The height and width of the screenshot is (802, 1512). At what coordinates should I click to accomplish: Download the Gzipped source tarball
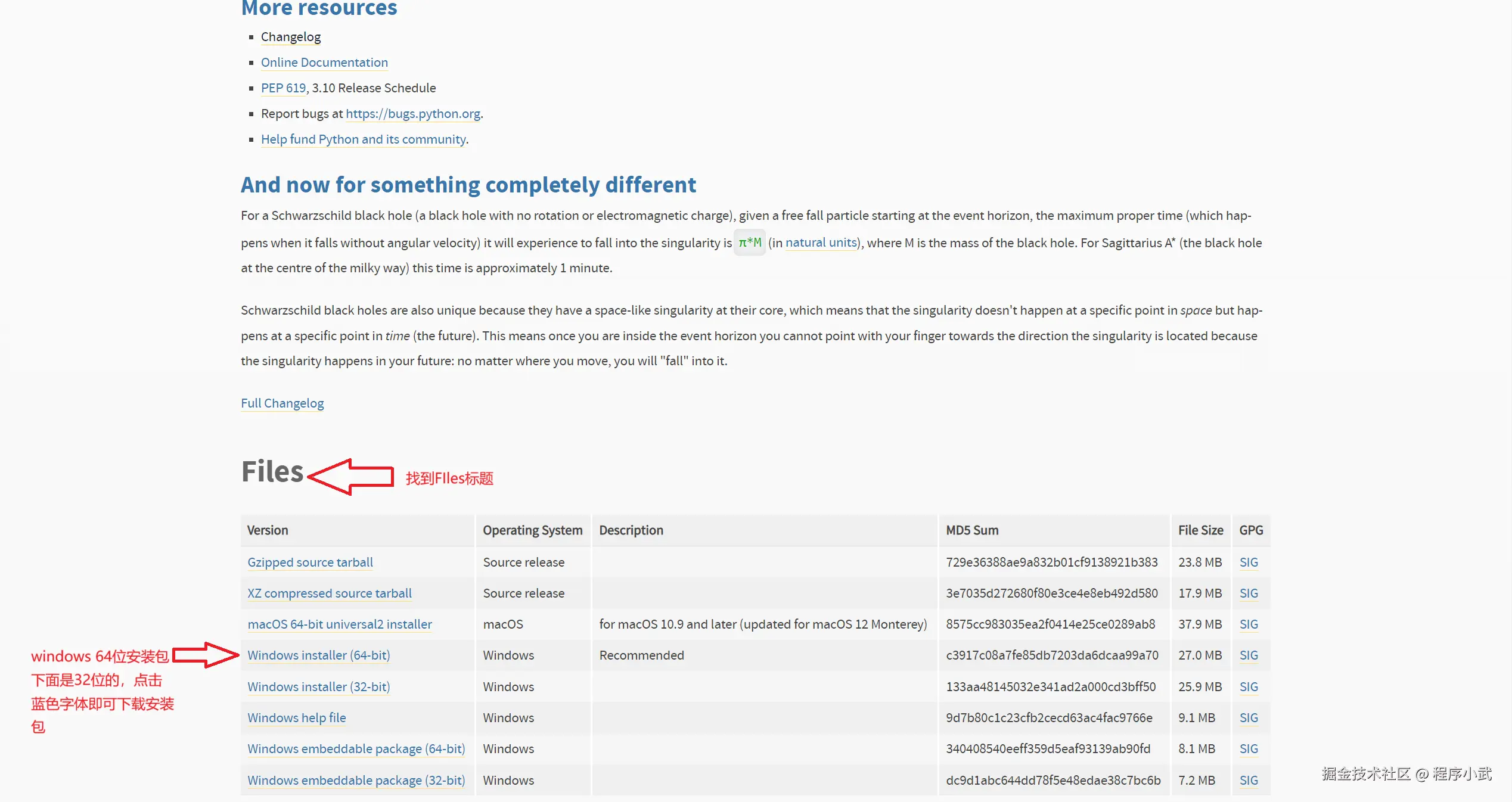(310, 562)
